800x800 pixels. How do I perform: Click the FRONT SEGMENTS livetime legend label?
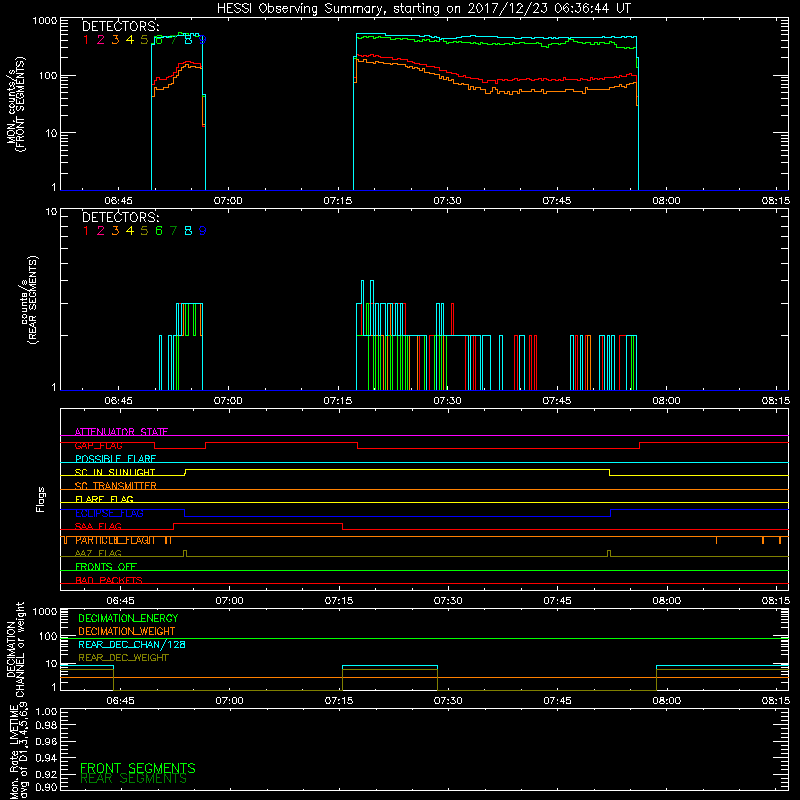coord(138,768)
